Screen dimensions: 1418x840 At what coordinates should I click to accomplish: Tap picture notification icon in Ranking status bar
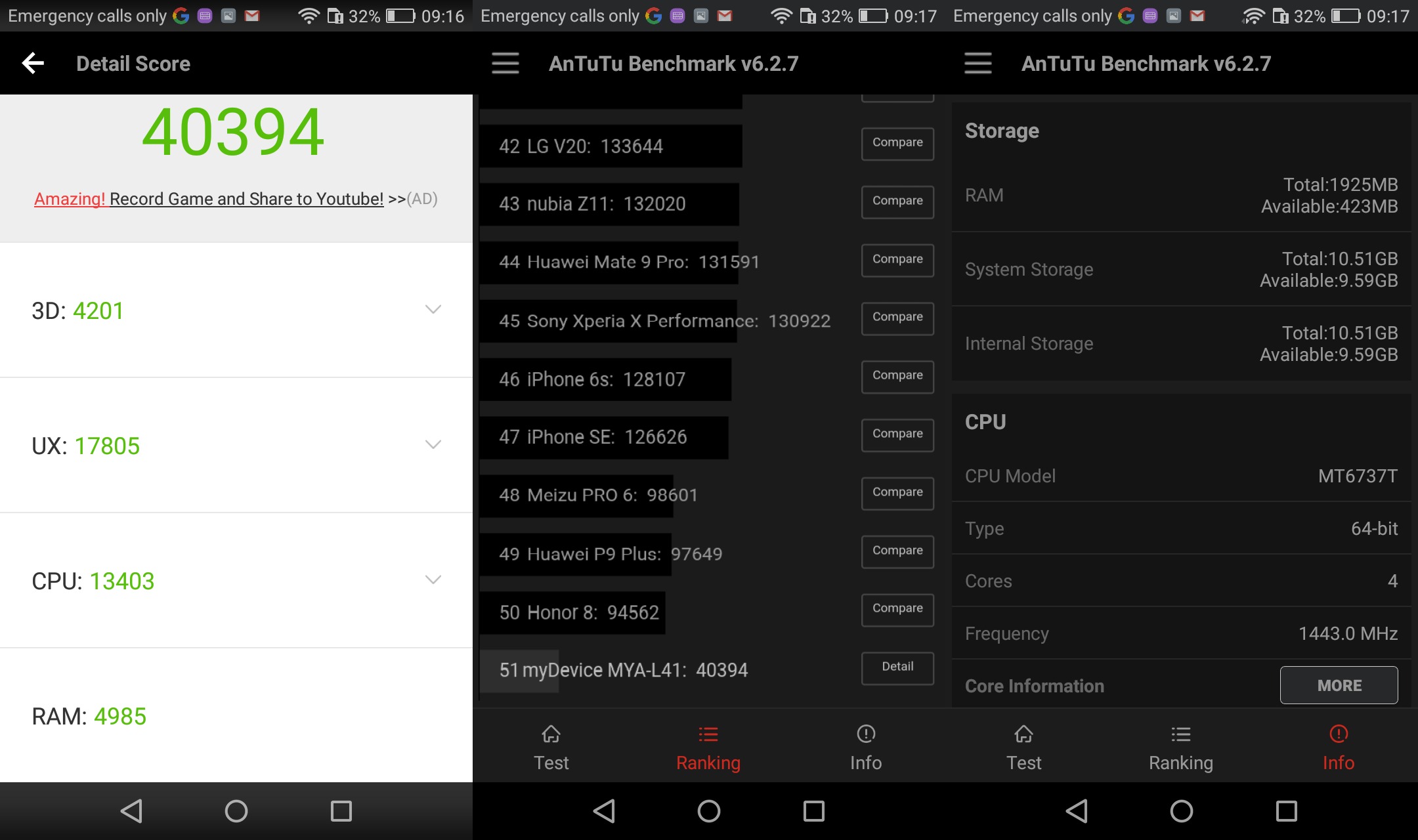coord(701,16)
